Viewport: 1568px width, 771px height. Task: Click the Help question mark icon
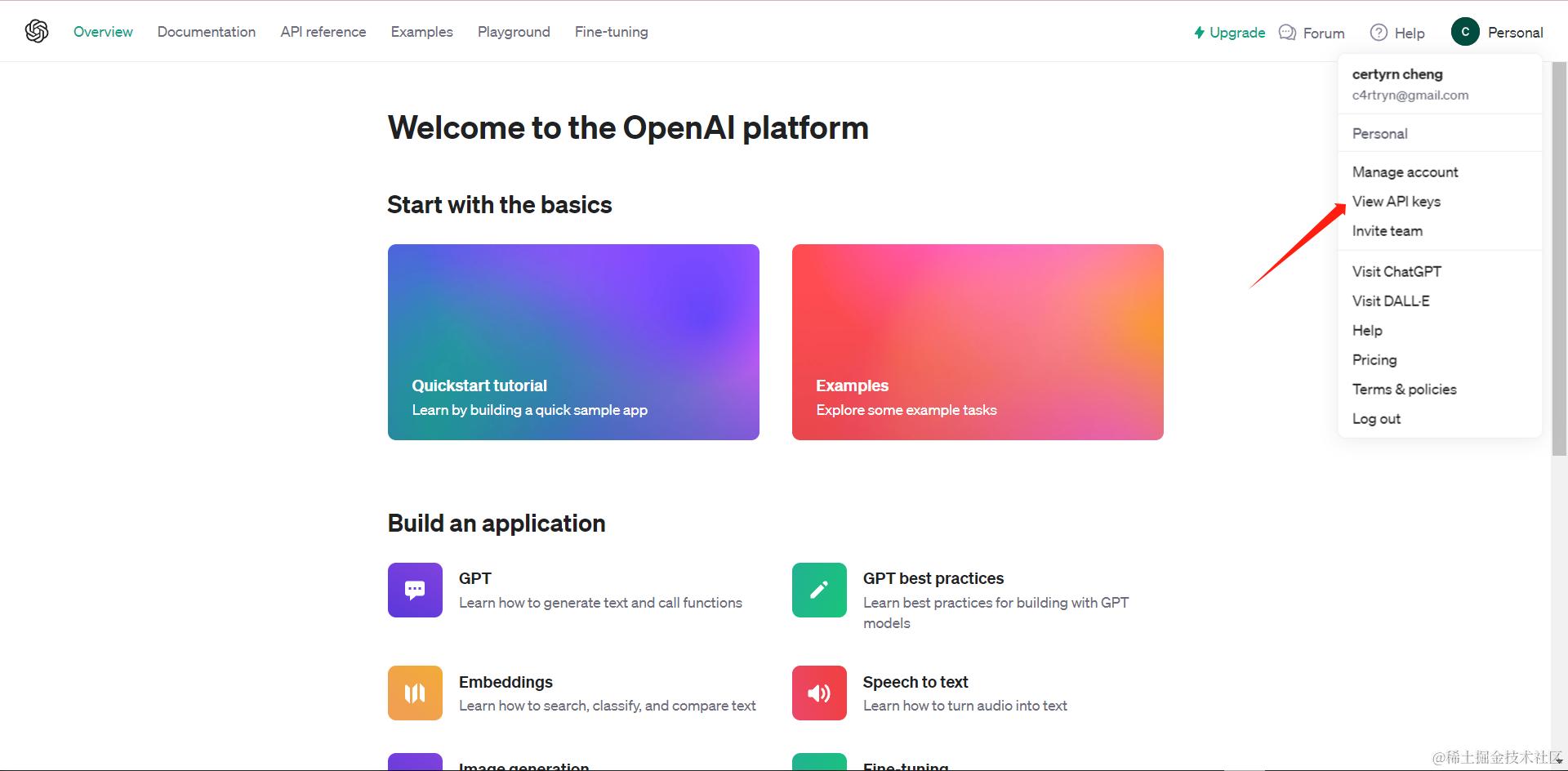(x=1379, y=33)
